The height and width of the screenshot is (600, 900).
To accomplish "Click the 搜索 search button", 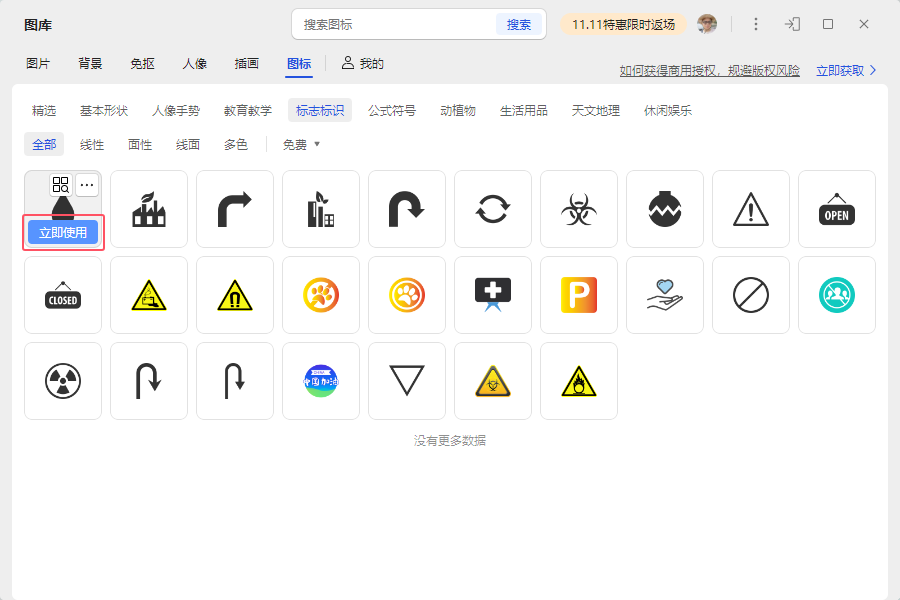I will [519, 25].
